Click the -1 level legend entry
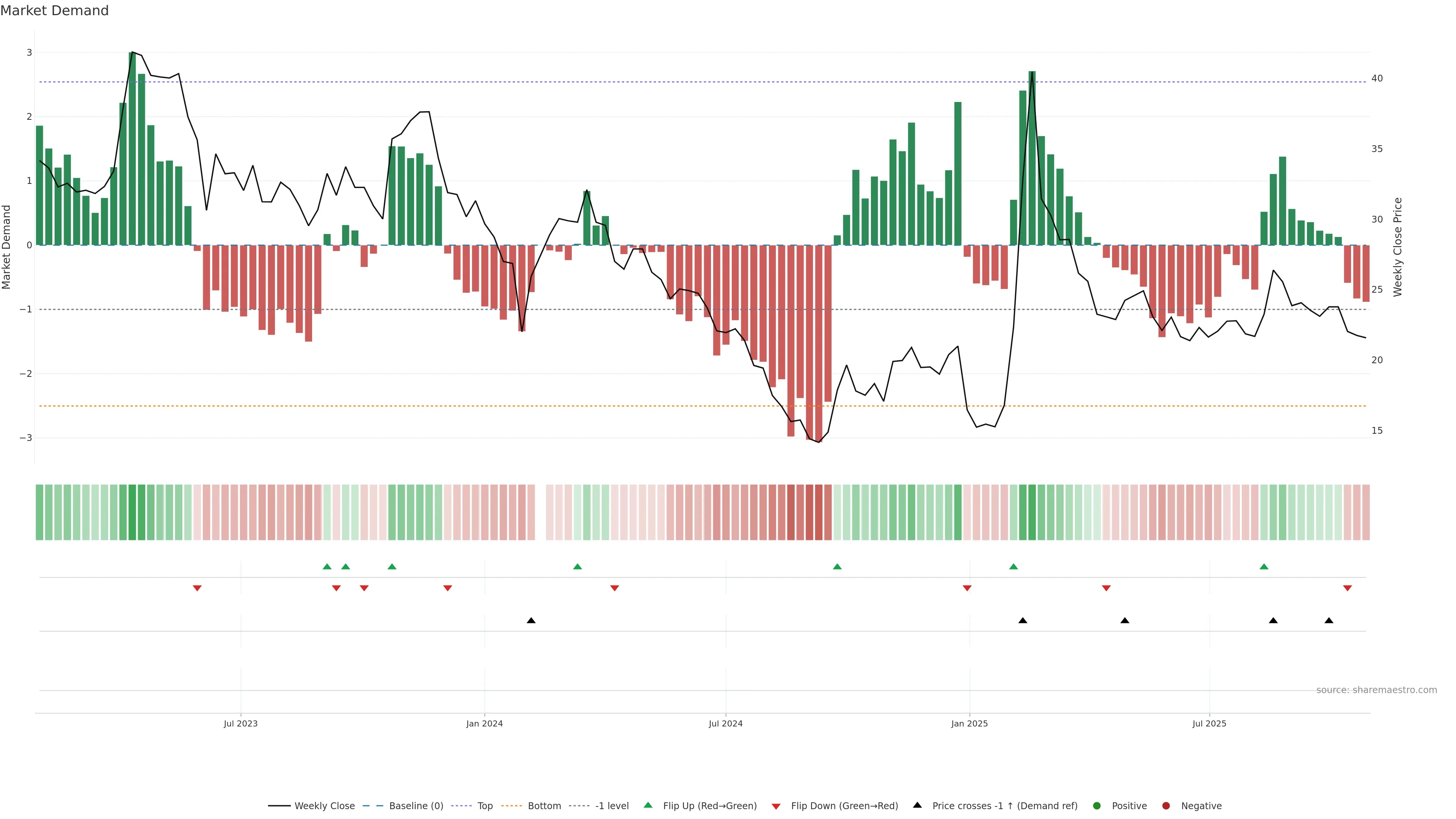1456x819 pixels. coord(612,806)
